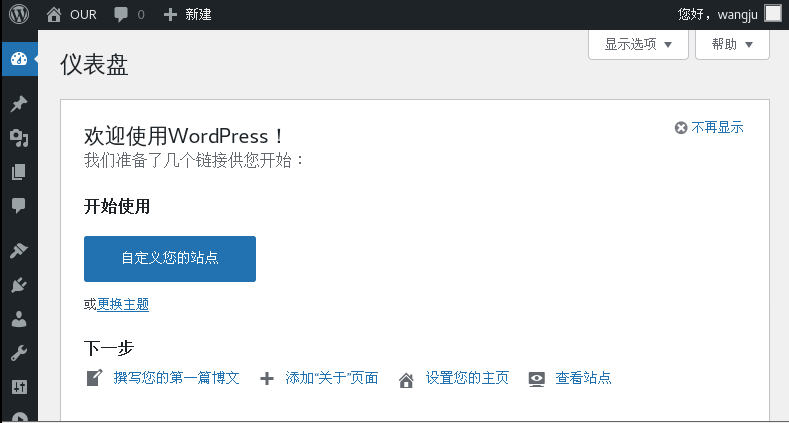789x423 pixels.
Task: Click the 我们准备了几个链接供您开始 subtitle
Action: 194,160
